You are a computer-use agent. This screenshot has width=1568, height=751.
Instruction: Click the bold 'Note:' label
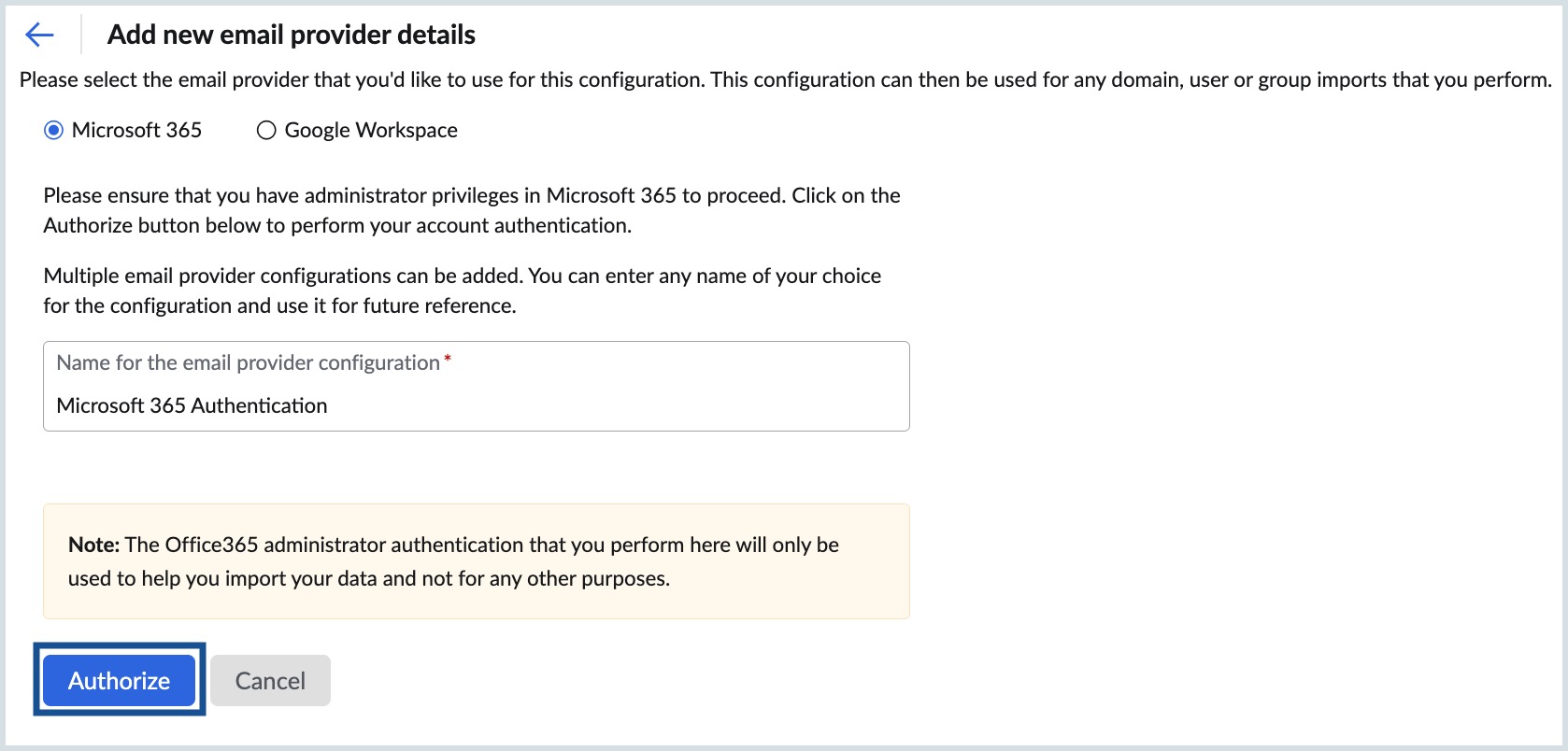[93, 545]
